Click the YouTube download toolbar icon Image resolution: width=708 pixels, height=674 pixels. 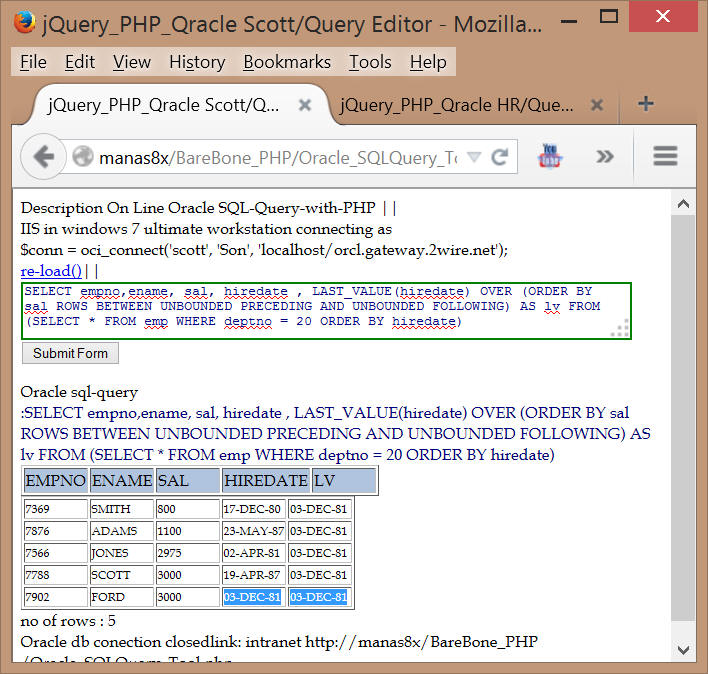pos(551,157)
